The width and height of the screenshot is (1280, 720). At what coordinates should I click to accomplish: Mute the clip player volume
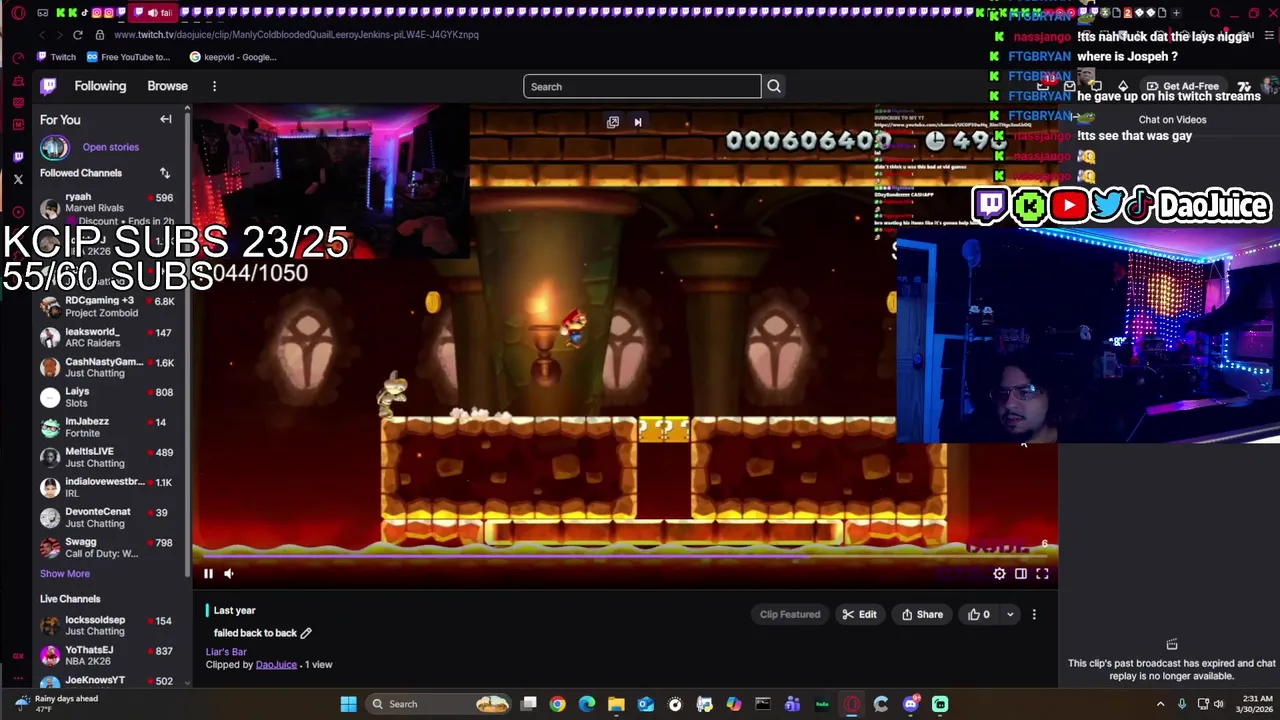coord(228,573)
